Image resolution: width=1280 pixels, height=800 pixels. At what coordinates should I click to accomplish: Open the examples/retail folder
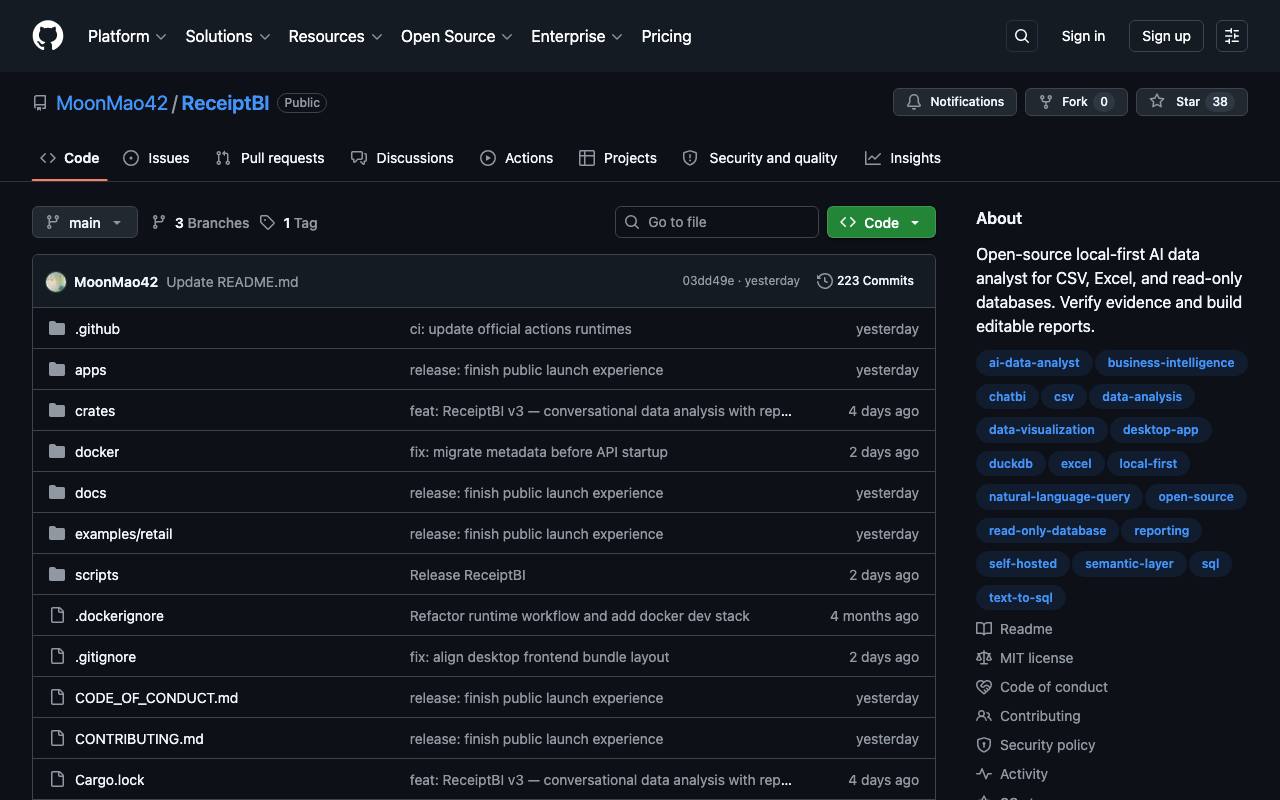(124, 534)
